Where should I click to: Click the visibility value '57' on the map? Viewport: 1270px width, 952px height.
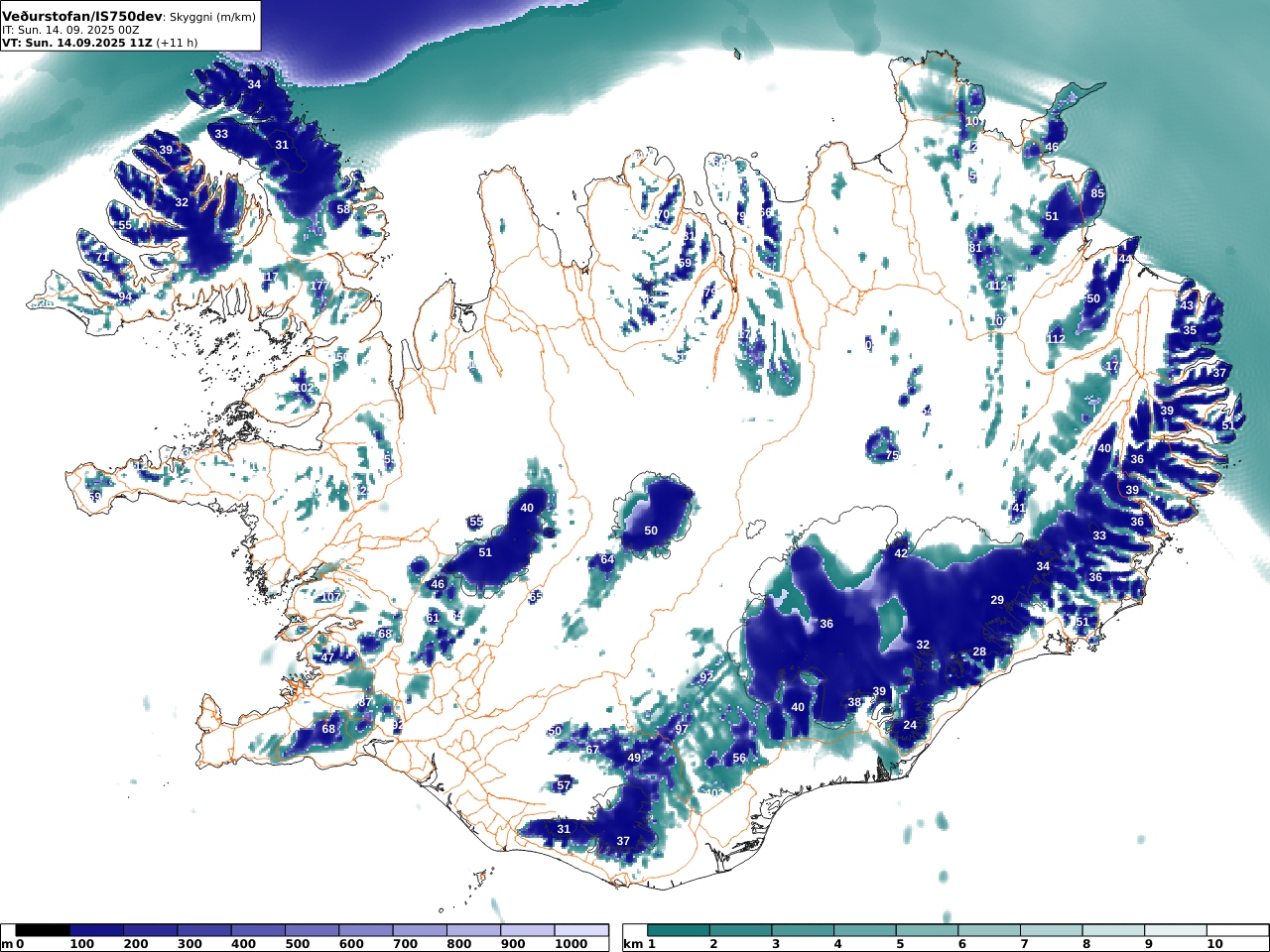[x=564, y=785]
